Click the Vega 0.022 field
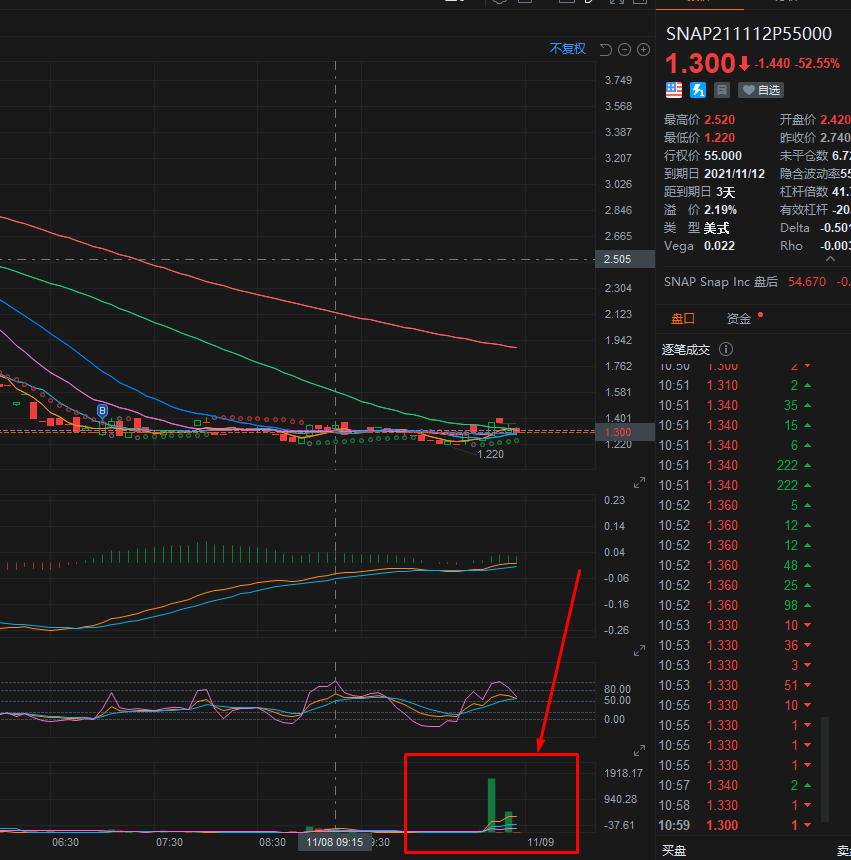This screenshot has width=851, height=860. pos(699,246)
